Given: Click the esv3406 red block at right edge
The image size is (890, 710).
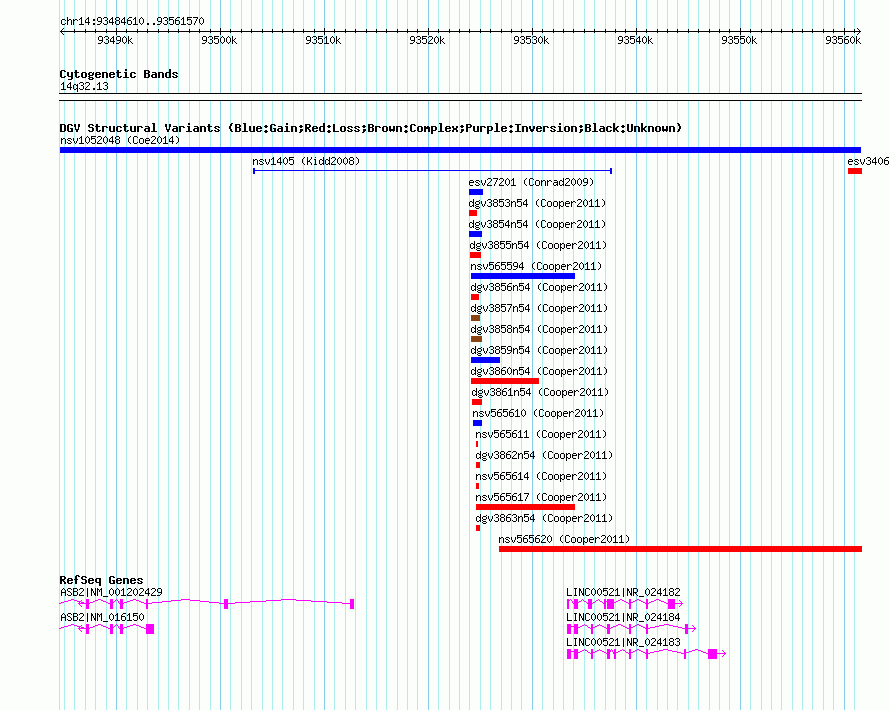Looking at the screenshot, I should click(x=855, y=171).
